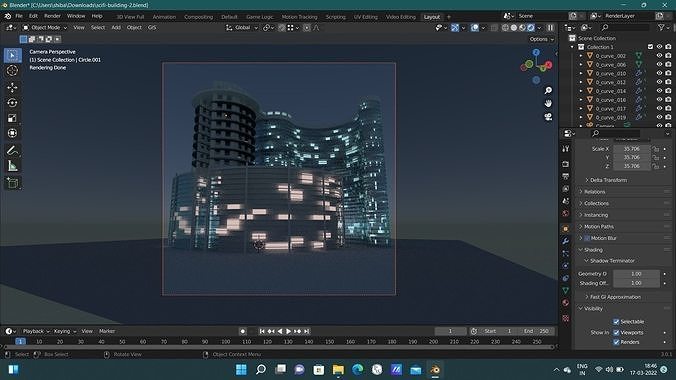This screenshot has width=676, height=380.
Task: Select the Select Box tool
Action: (x=13, y=55)
